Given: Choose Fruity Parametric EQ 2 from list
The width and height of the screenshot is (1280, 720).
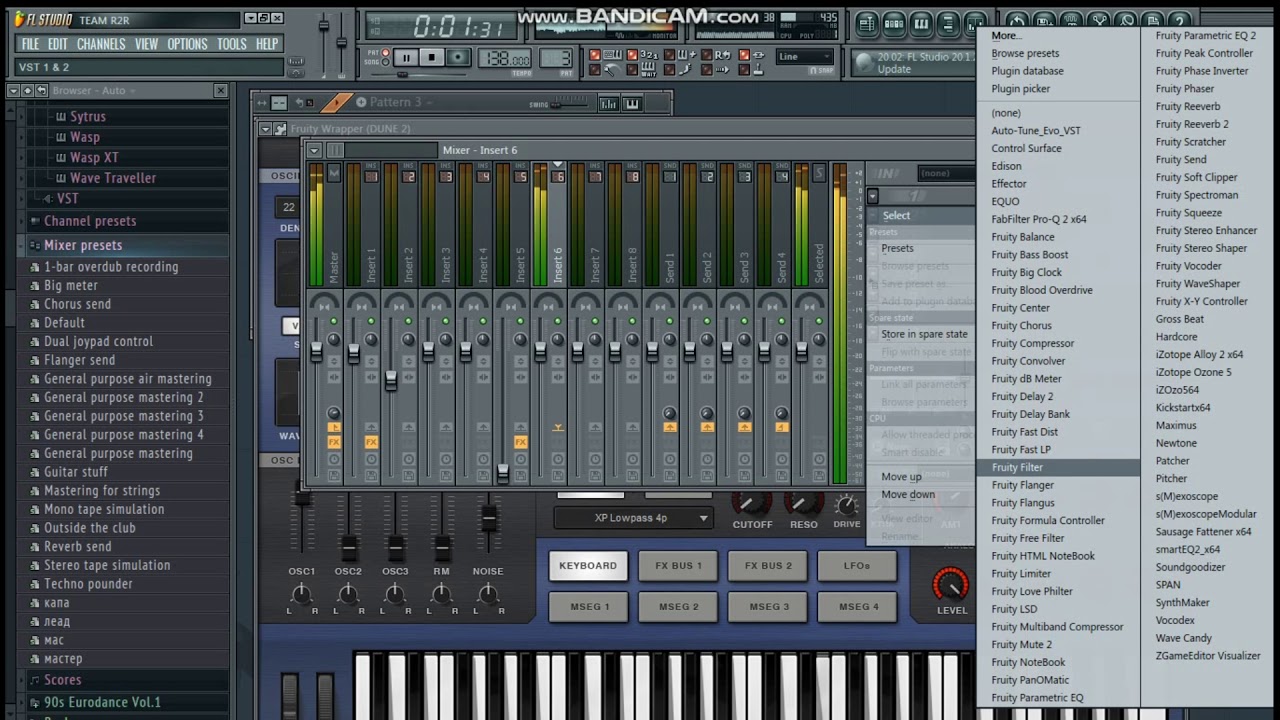Looking at the screenshot, I should click(1205, 35).
